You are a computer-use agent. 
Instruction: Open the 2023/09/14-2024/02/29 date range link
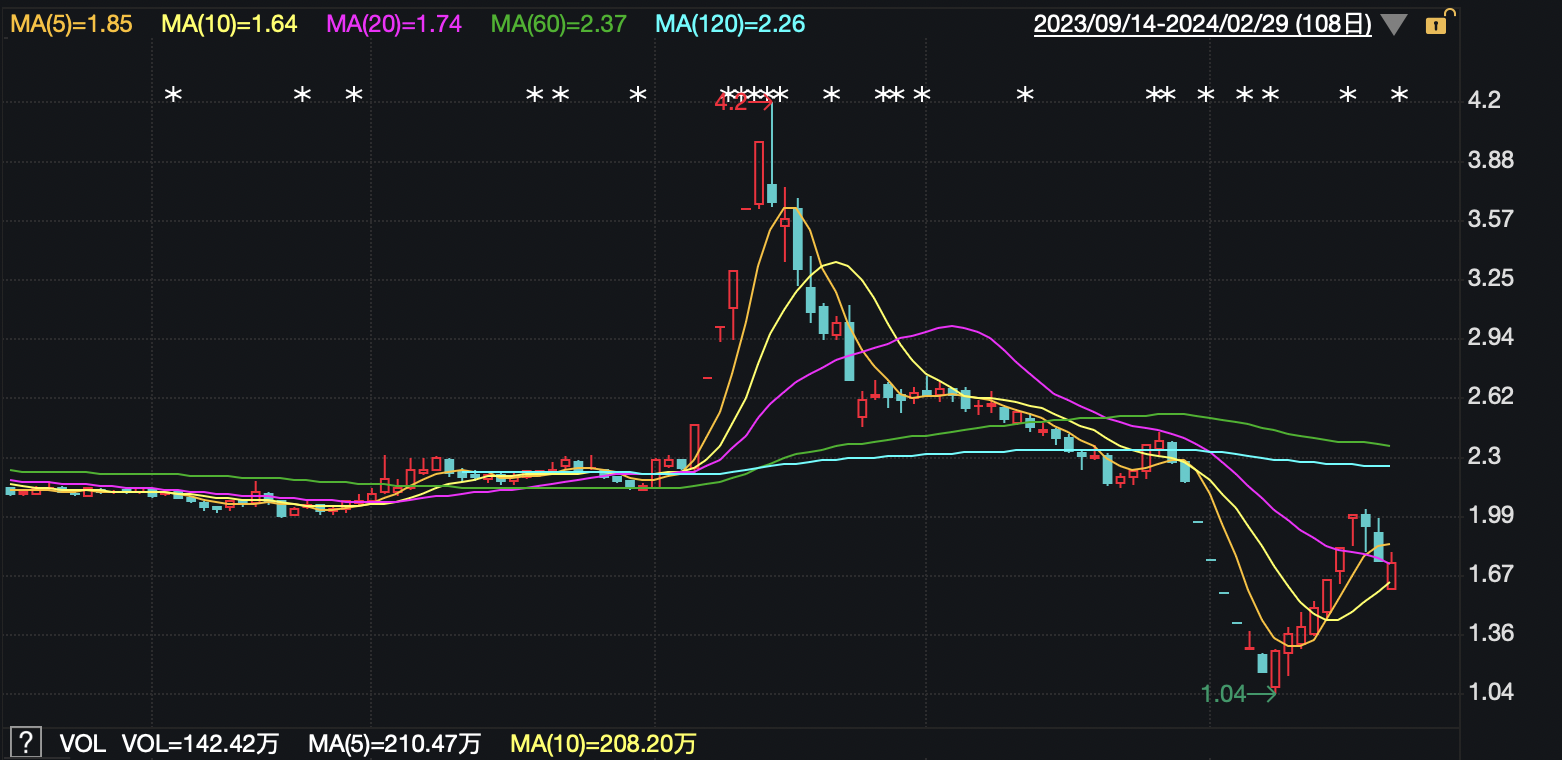1202,24
